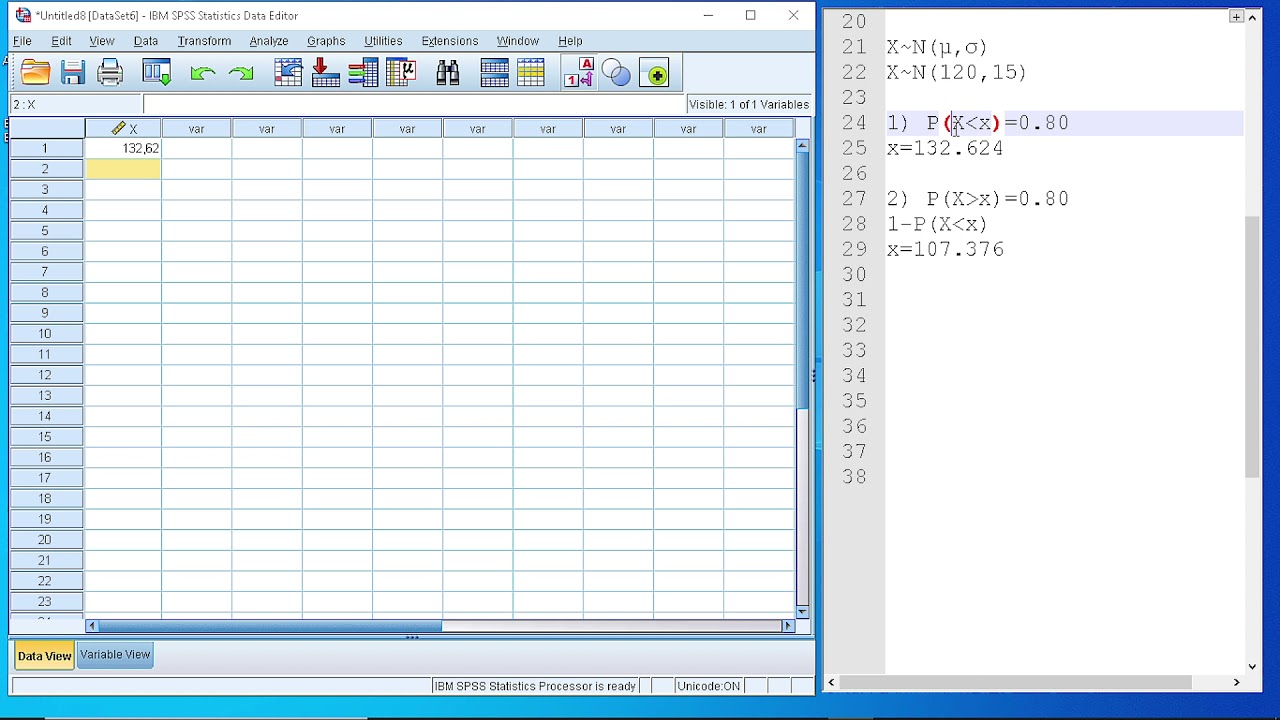Screen dimensions: 1280x720
Task: Click the Split File toolbar icon
Action: (x=495, y=73)
